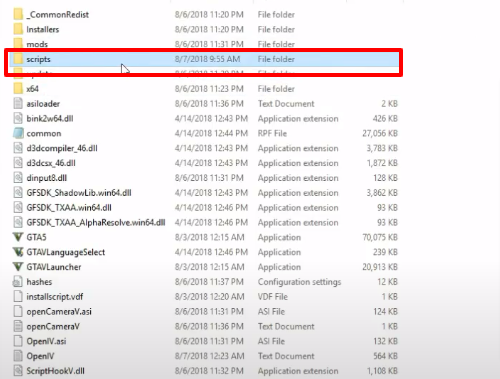Screen dimensions: 500x379
Task: Click the GFSDK_ShadowLib.win64.dll file icon
Action: pos(18,193)
